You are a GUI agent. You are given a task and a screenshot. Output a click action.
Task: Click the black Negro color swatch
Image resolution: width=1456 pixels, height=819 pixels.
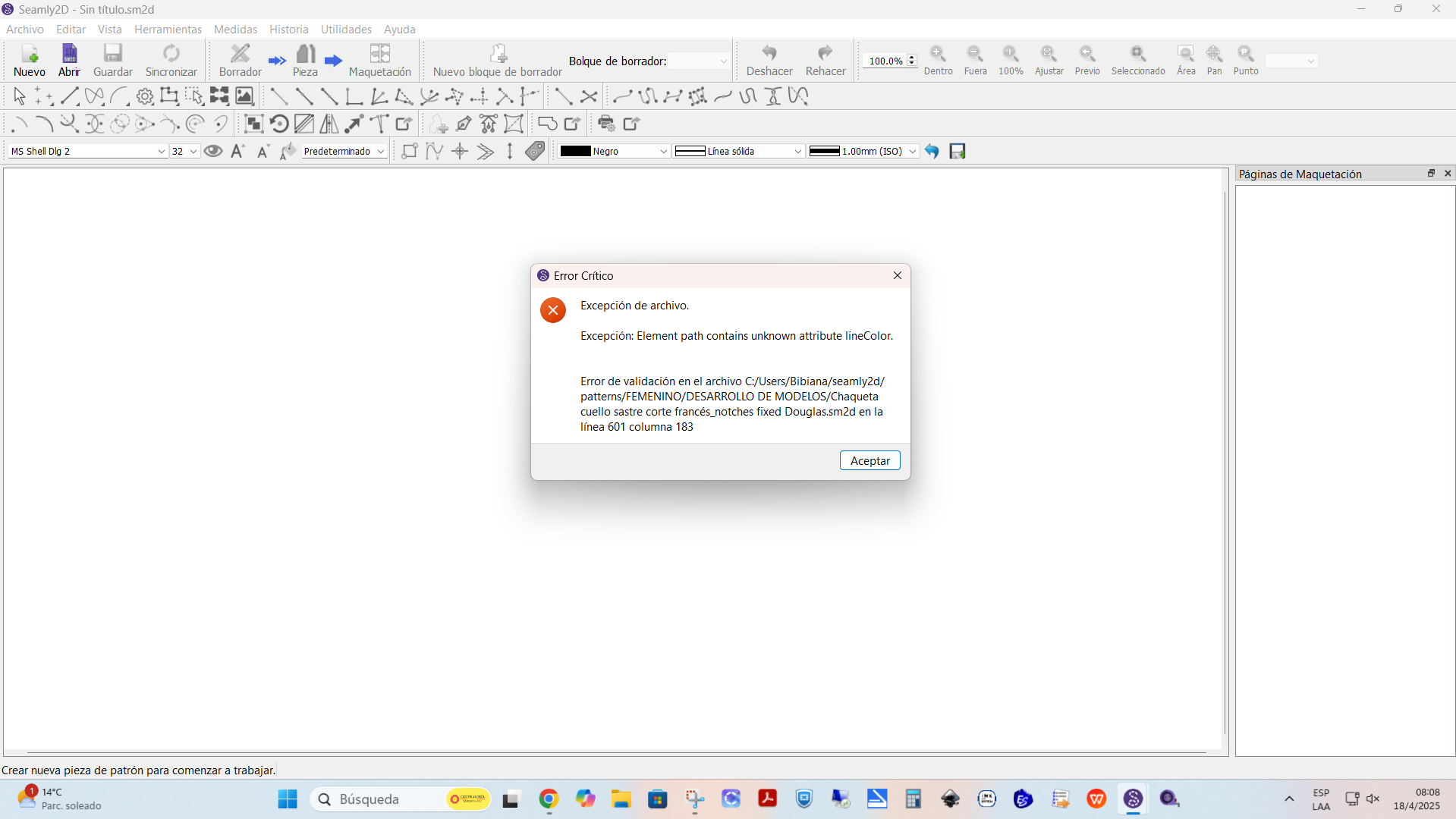pos(575,151)
